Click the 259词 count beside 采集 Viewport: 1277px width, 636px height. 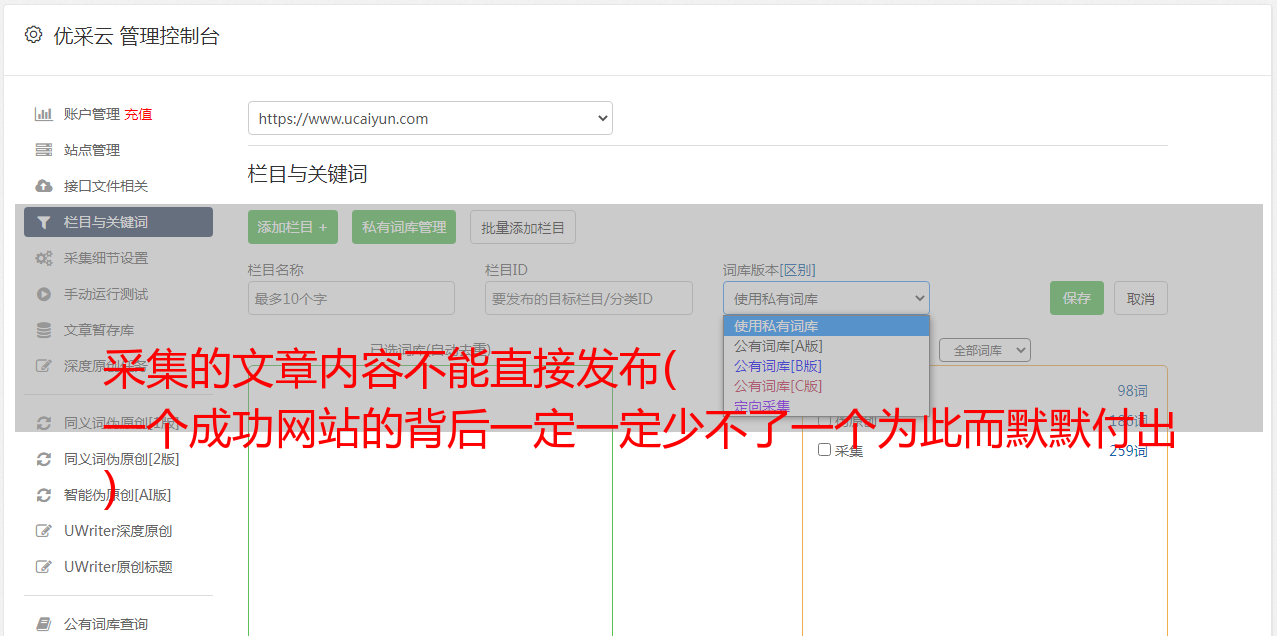[x=1128, y=451]
